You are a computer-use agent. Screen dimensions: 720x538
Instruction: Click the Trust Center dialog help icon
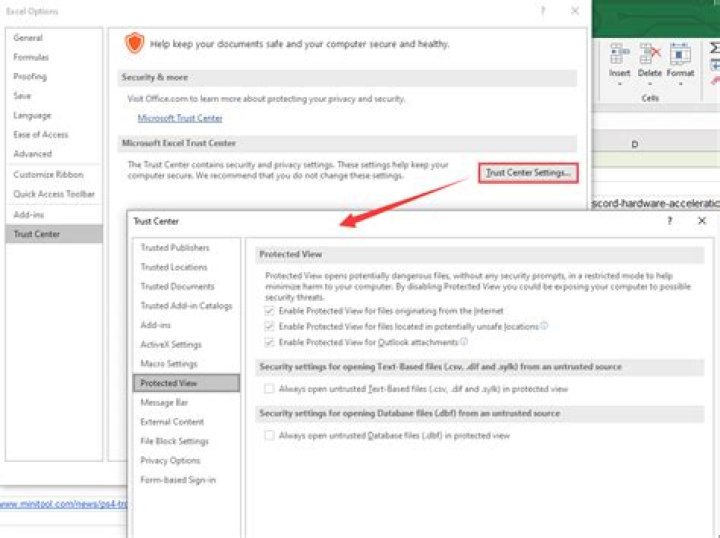pos(669,220)
